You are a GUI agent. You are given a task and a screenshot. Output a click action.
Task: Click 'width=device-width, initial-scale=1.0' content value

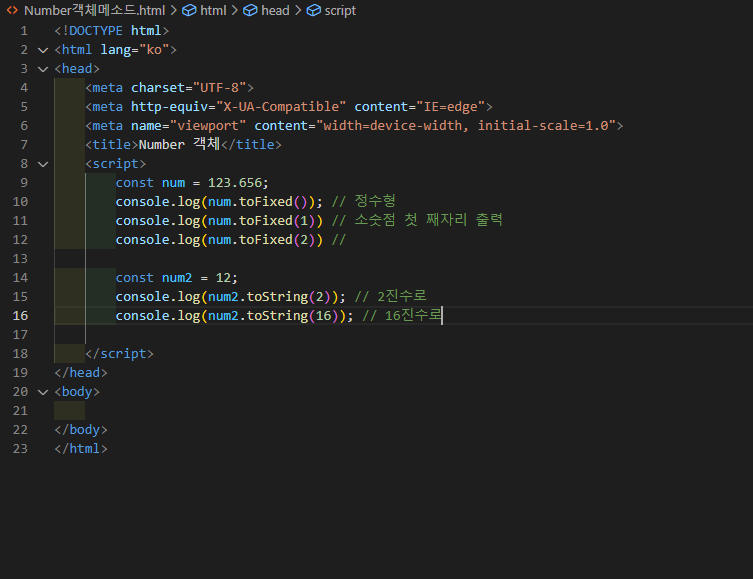tap(466, 126)
